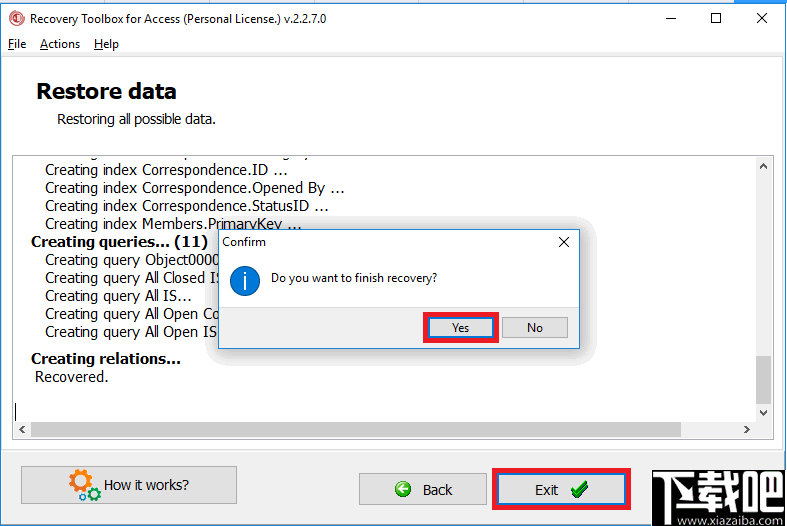This screenshot has height=526, width=787.
Task: Click No in the Confirm dialog
Action: point(535,328)
